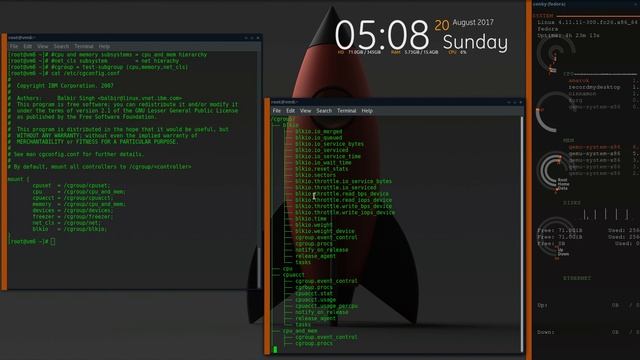The width and height of the screenshot is (640, 360).
Task: Click the memory = /cgroup/cpu_and_mem; line
Action: coord(79,204)
